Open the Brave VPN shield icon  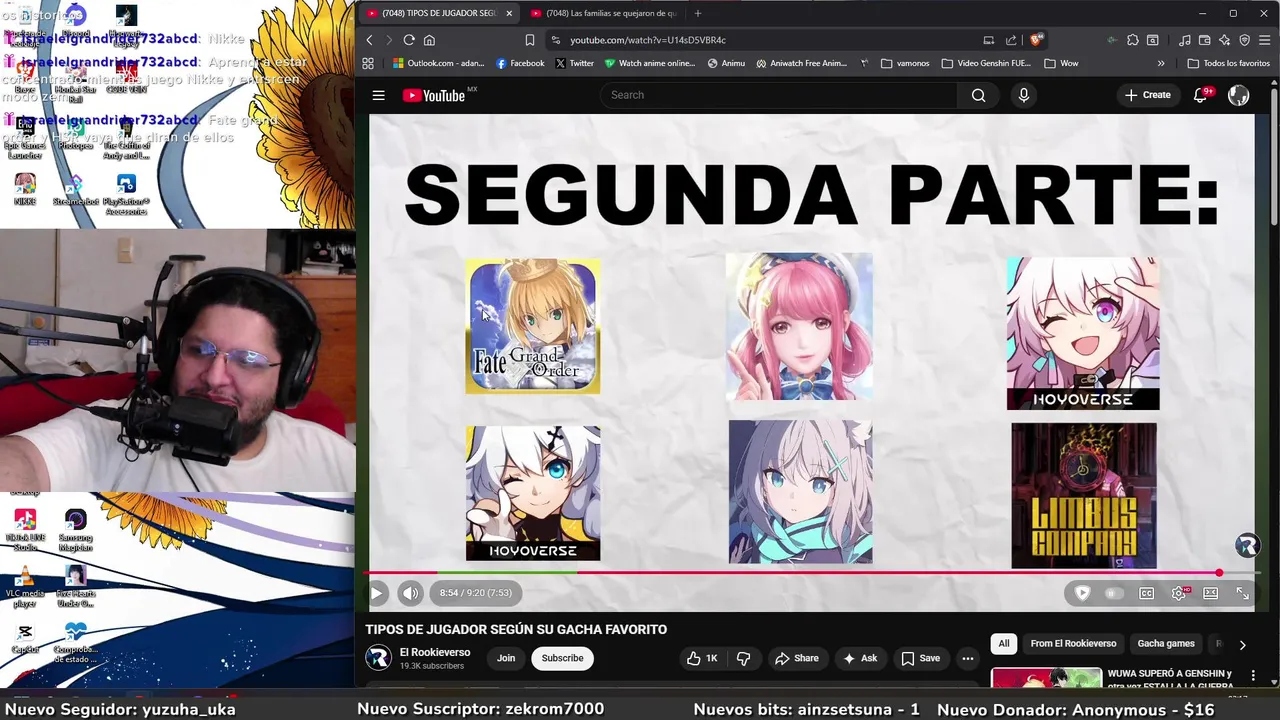1245,40
